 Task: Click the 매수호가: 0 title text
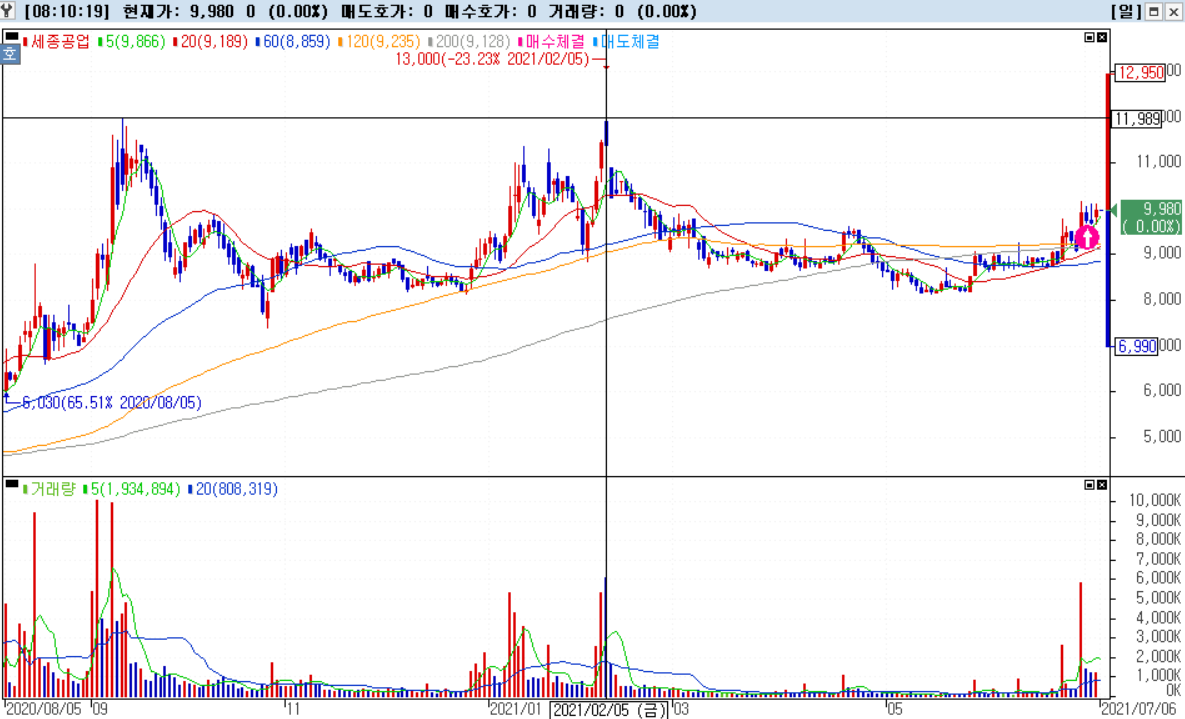click(x=491, y=11)
